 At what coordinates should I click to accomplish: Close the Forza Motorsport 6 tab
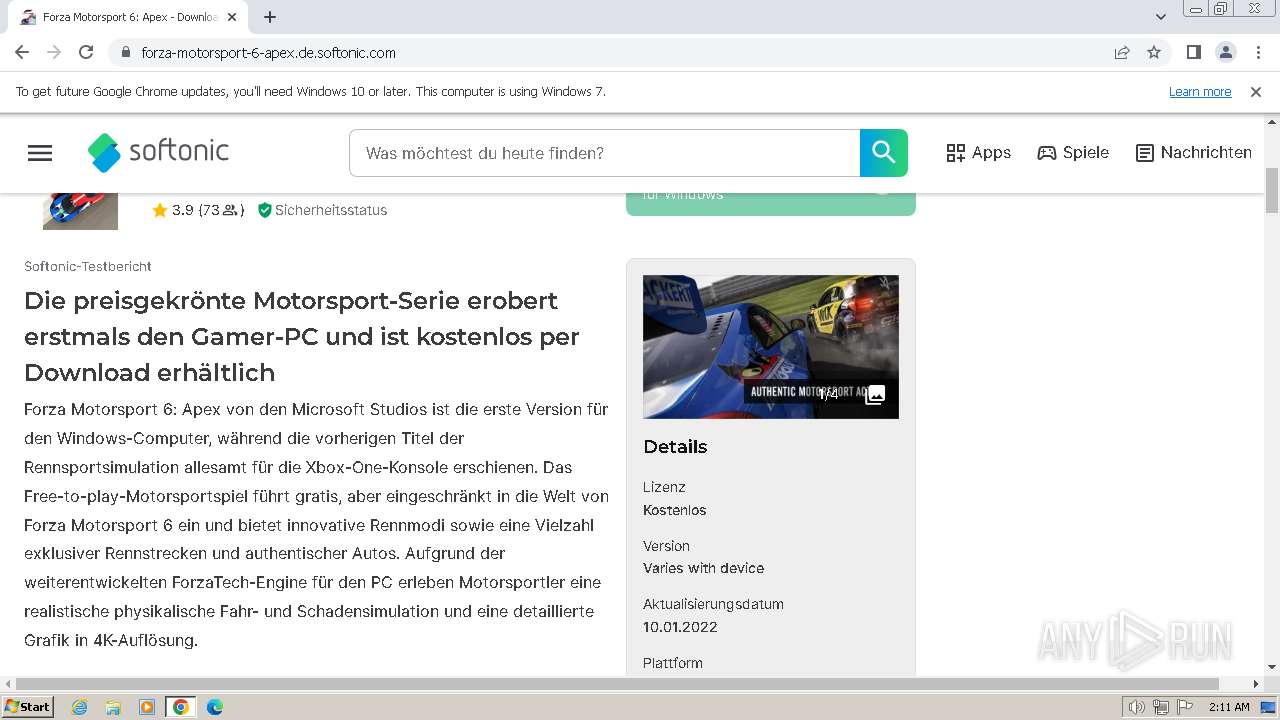coord(232,17)
